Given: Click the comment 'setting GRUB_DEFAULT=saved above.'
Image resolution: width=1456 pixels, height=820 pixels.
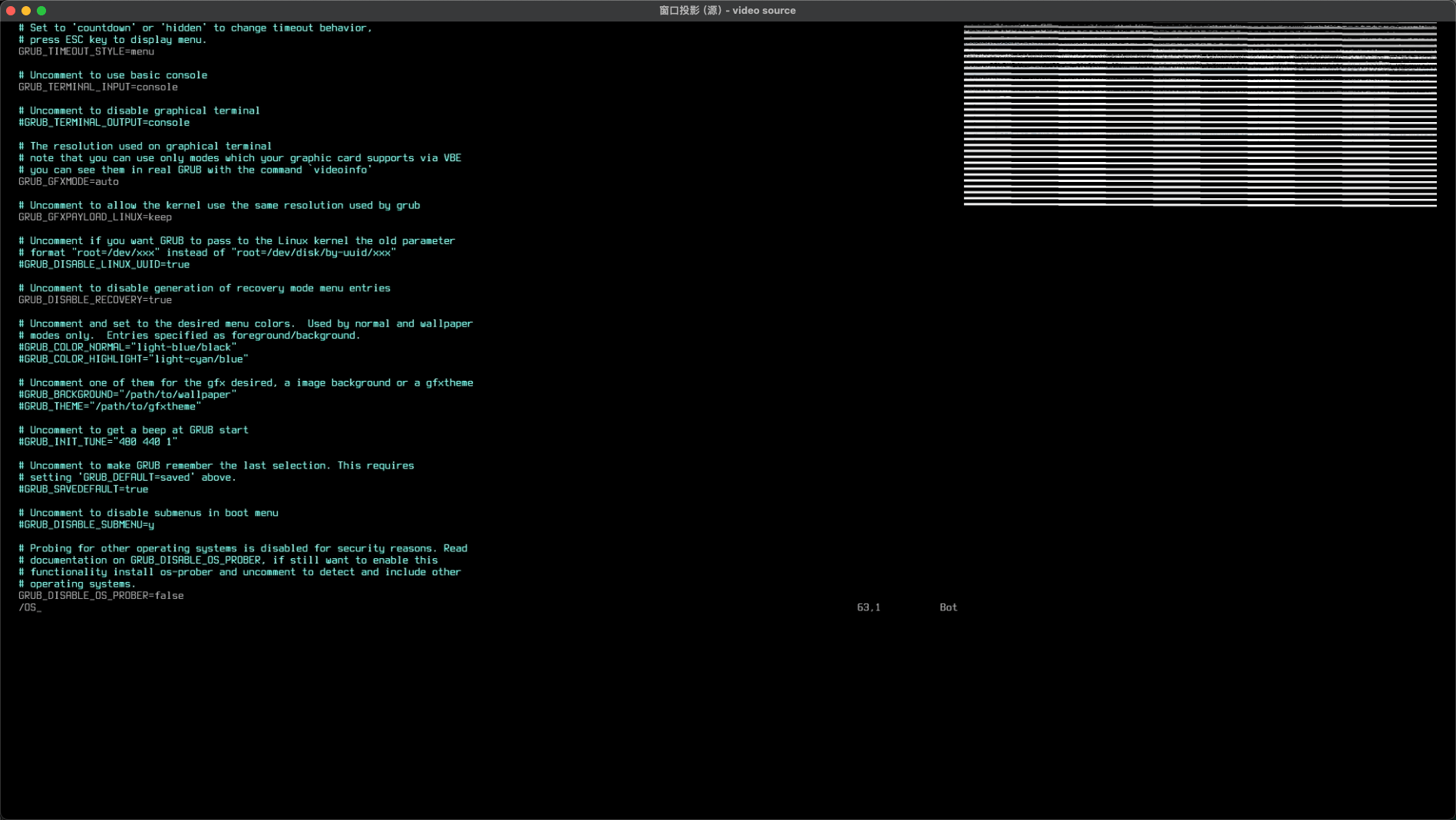Looking at the screenshot, I should [127, 478].
